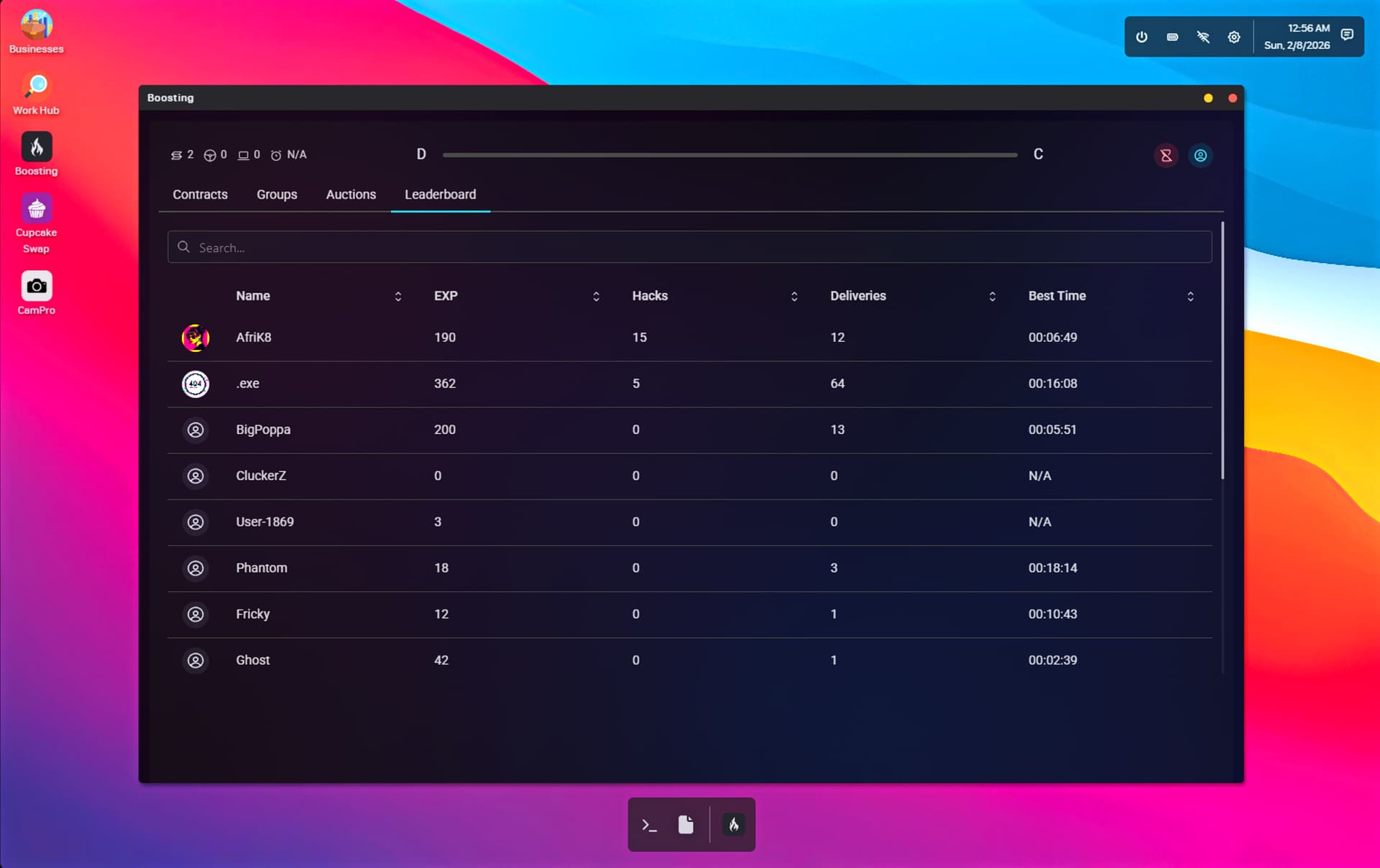This screenshot has width=1380, height=868.
Task: Click the BigPoppa player name
Action: tap(263, 430)
